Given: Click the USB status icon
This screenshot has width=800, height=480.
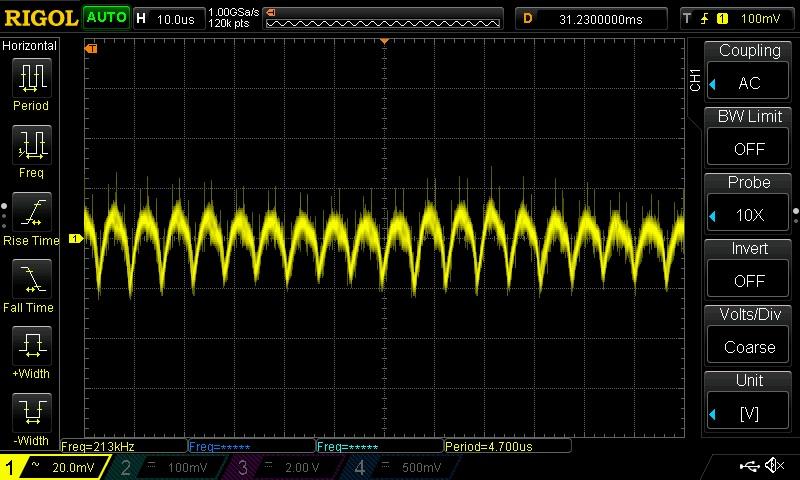Looking at the screenshot, I should 748,466.
